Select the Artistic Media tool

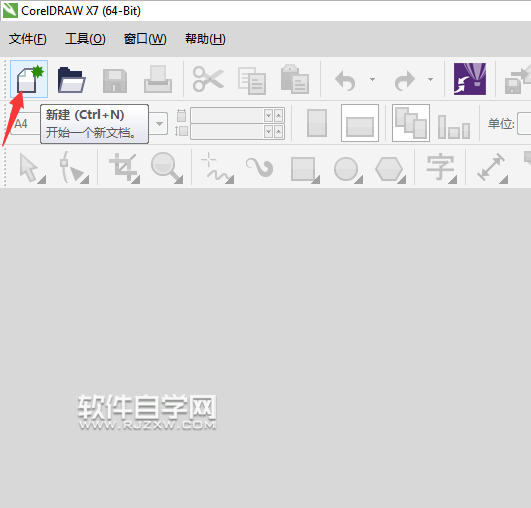pos(260,167)
